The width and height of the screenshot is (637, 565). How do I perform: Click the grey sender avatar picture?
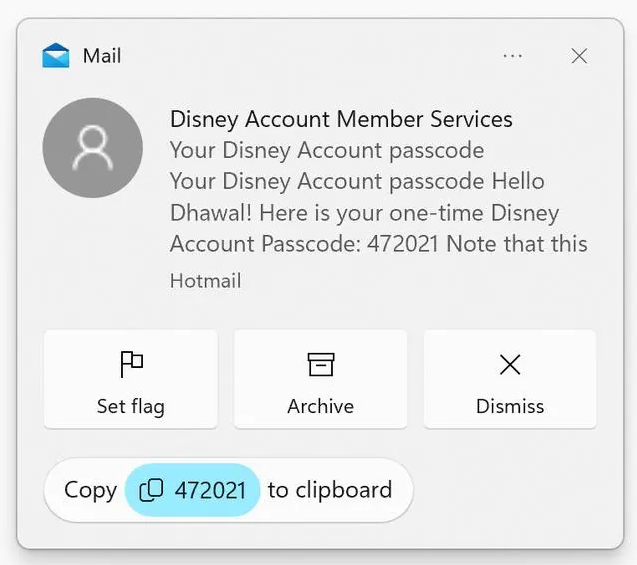point(93,148)
